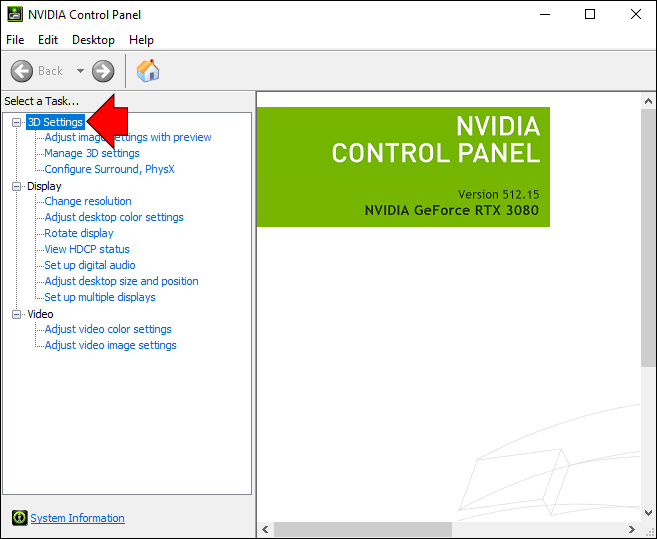
Task: Open Configure Surround, PhysX
Action: 109,169
